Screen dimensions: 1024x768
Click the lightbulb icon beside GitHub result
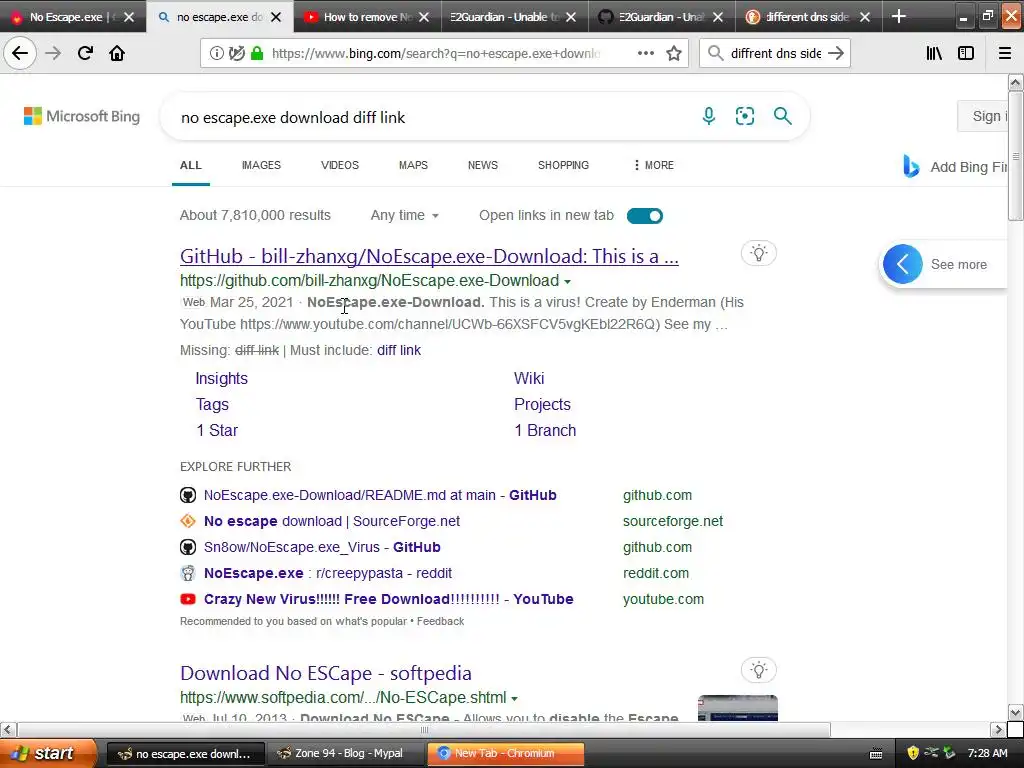pyautogui.click(x=758, y=253)
